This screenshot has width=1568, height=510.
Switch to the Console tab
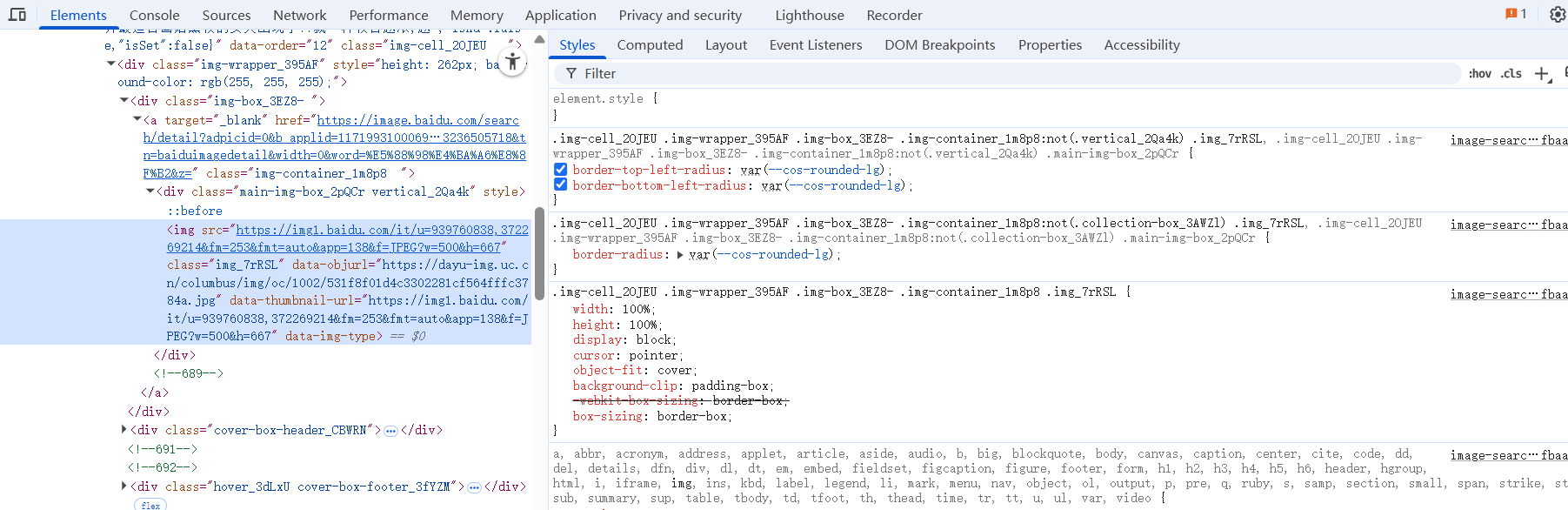pyautogui.click(x=154, y=15)
